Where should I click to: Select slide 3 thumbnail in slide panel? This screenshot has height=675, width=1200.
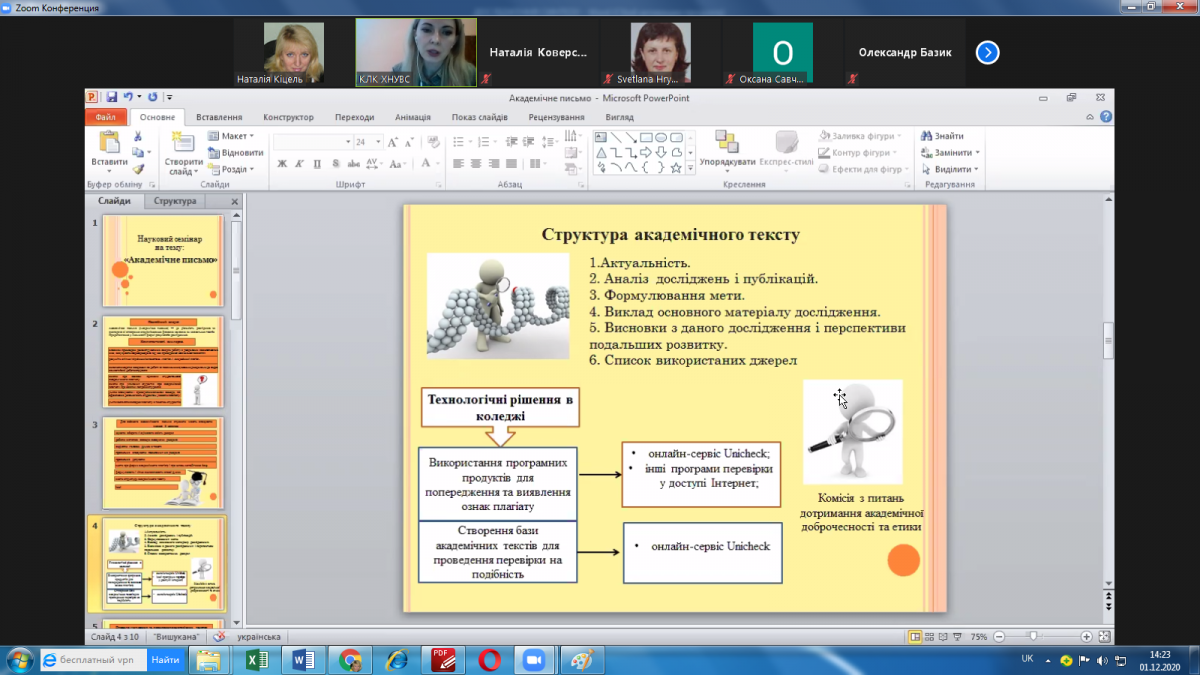[162, 462]
